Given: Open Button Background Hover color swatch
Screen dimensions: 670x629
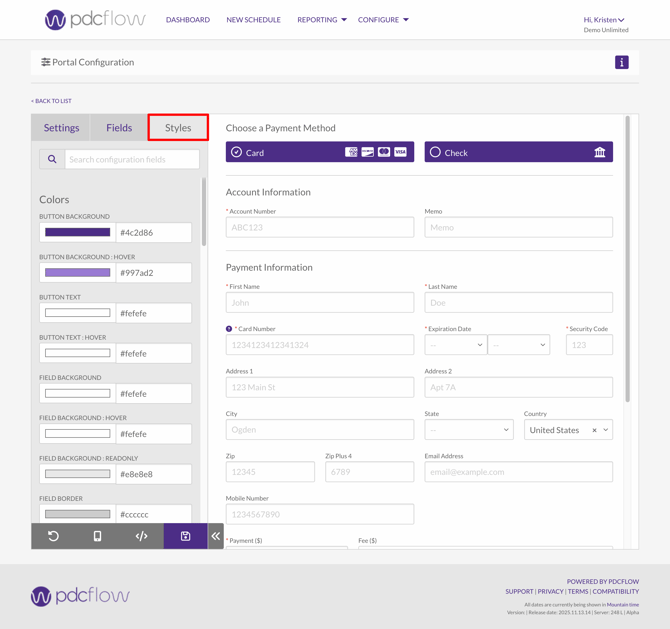Looking at the screenshot, I should tap(77, 273).
